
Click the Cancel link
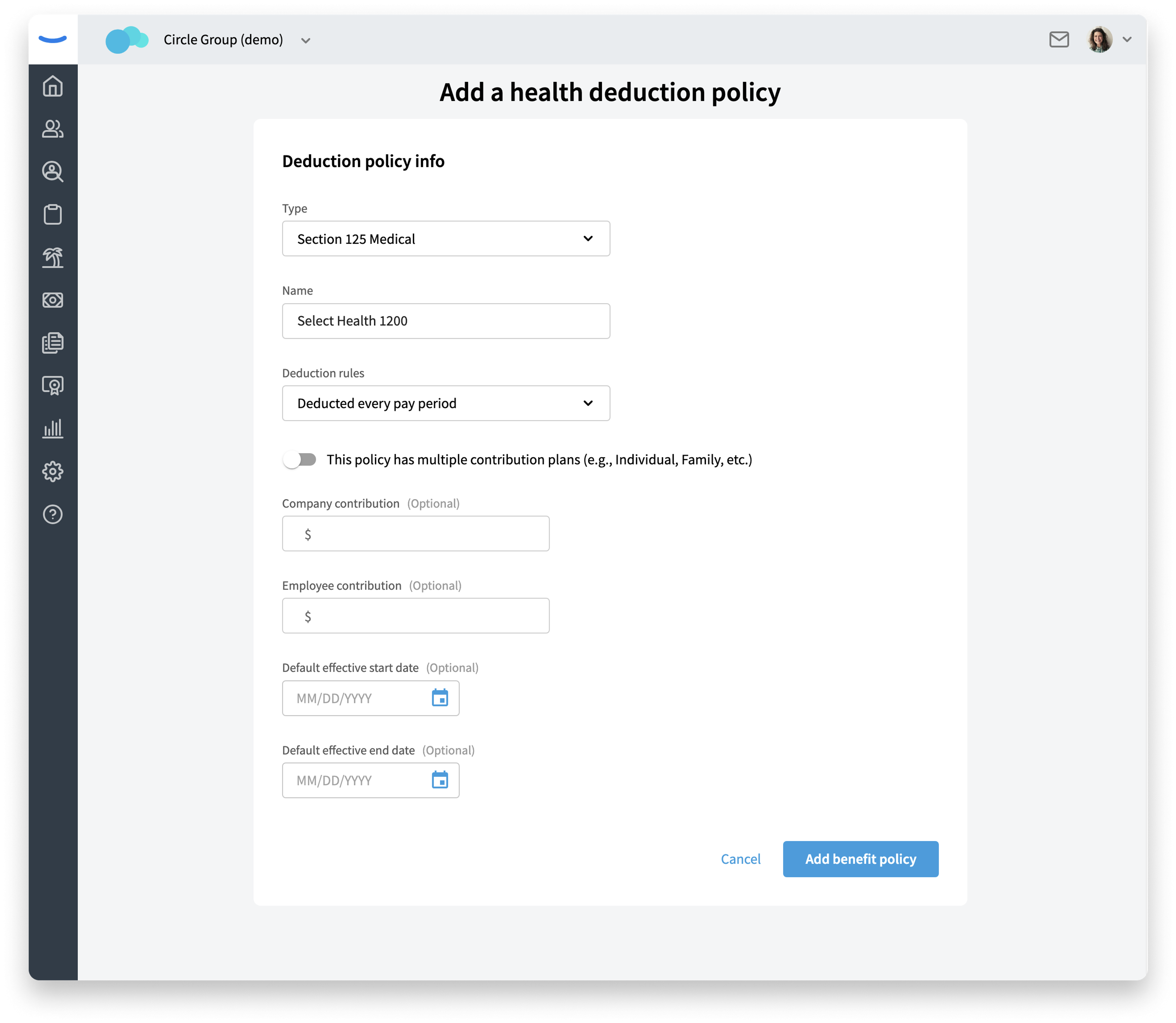click(x=741, y=858)
